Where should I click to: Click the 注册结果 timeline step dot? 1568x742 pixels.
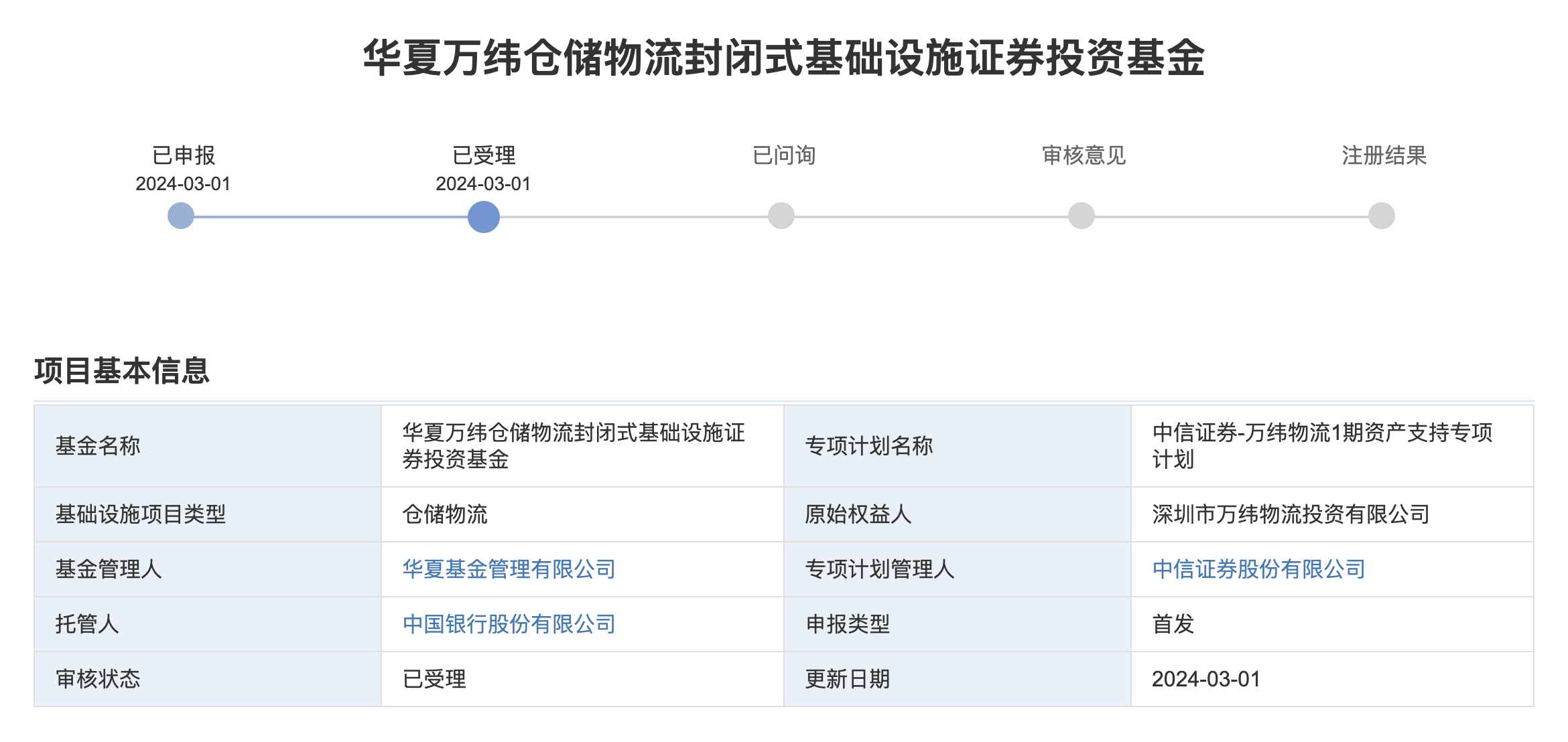(x=1382, y=216)
